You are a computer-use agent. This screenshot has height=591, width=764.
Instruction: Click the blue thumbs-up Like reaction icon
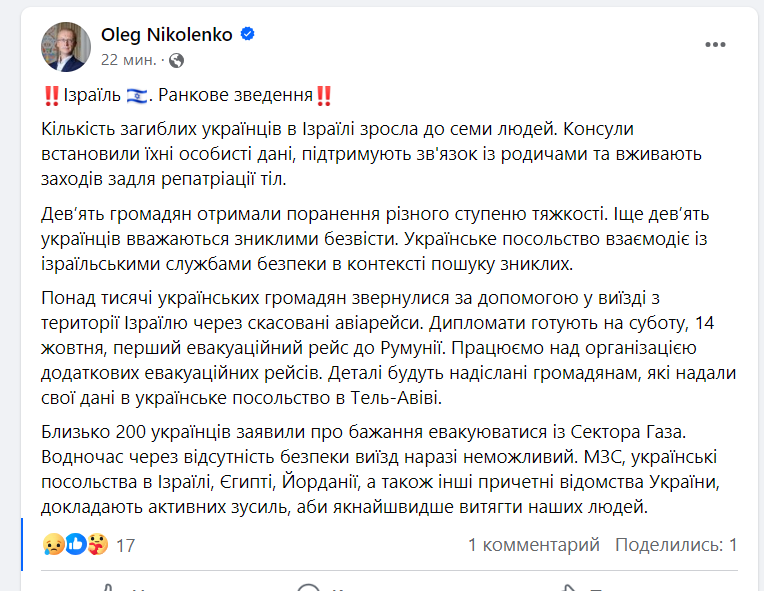74,545
